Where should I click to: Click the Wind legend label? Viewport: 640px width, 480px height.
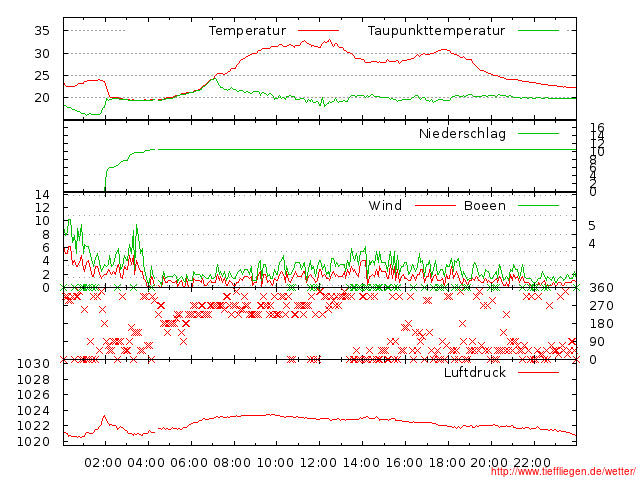385,205
